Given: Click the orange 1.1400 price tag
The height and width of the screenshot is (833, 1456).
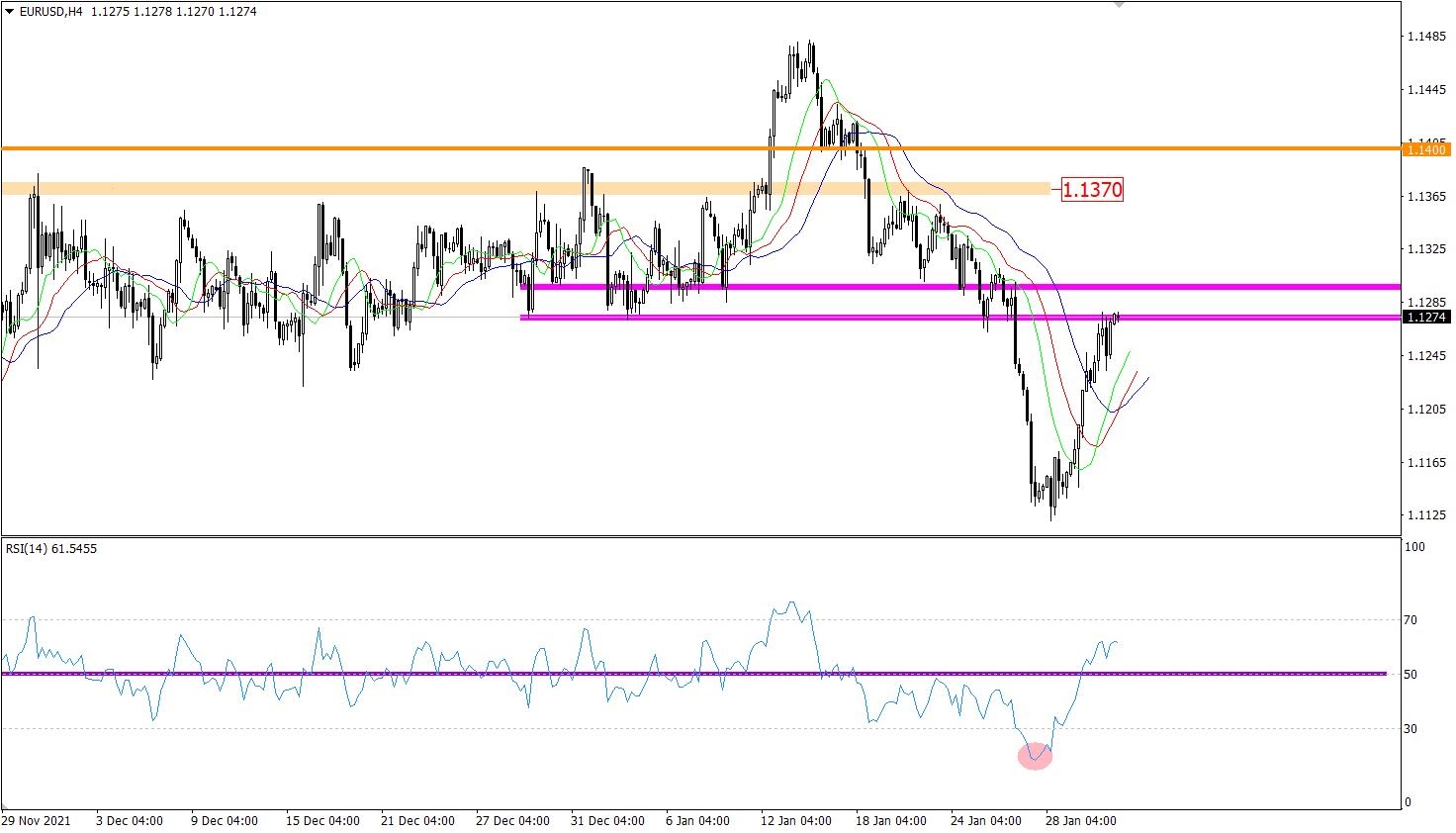Looking at the screenshot, I should tap(1428, 149).
